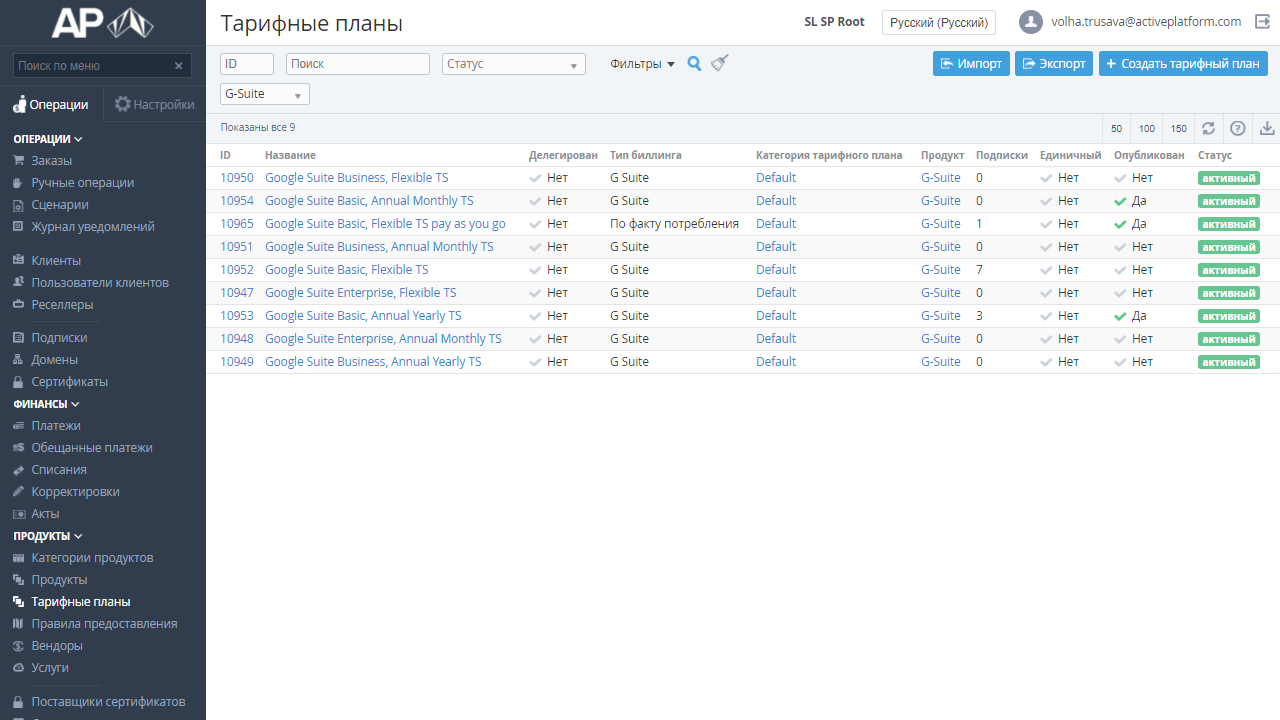Click the Экспорт button

tap(1054, 63)
